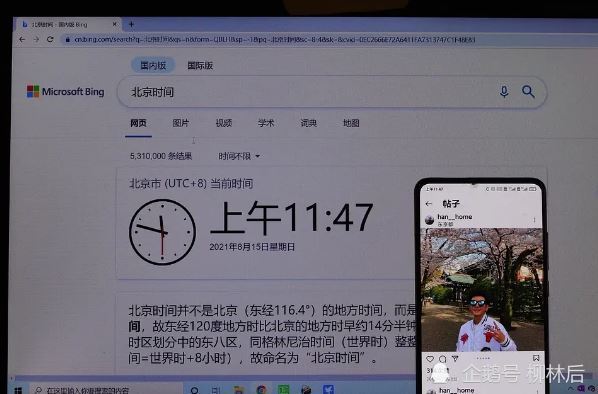This screenshot has height=394, width=598.
Task: Open File Explorer from the taskbar
Action: click(x=239, y=390)
